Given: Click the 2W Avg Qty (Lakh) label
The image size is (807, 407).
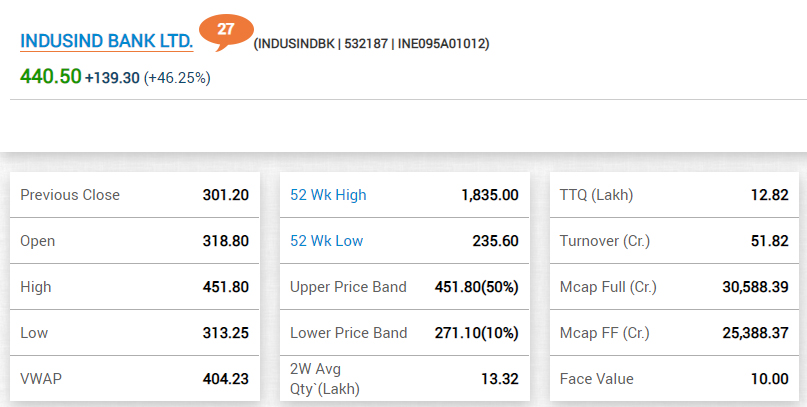Looking at the screenshot, I should [x=325, y=379].
